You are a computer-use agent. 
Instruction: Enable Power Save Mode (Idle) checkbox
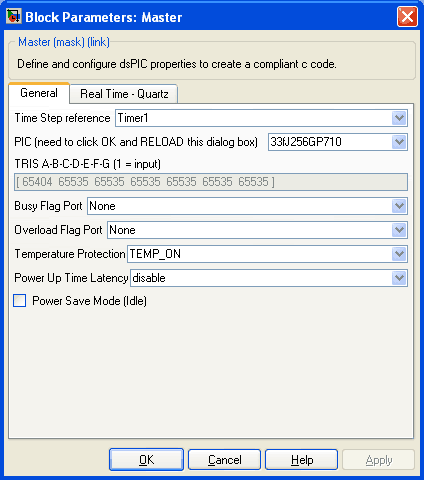click(20, 301)
